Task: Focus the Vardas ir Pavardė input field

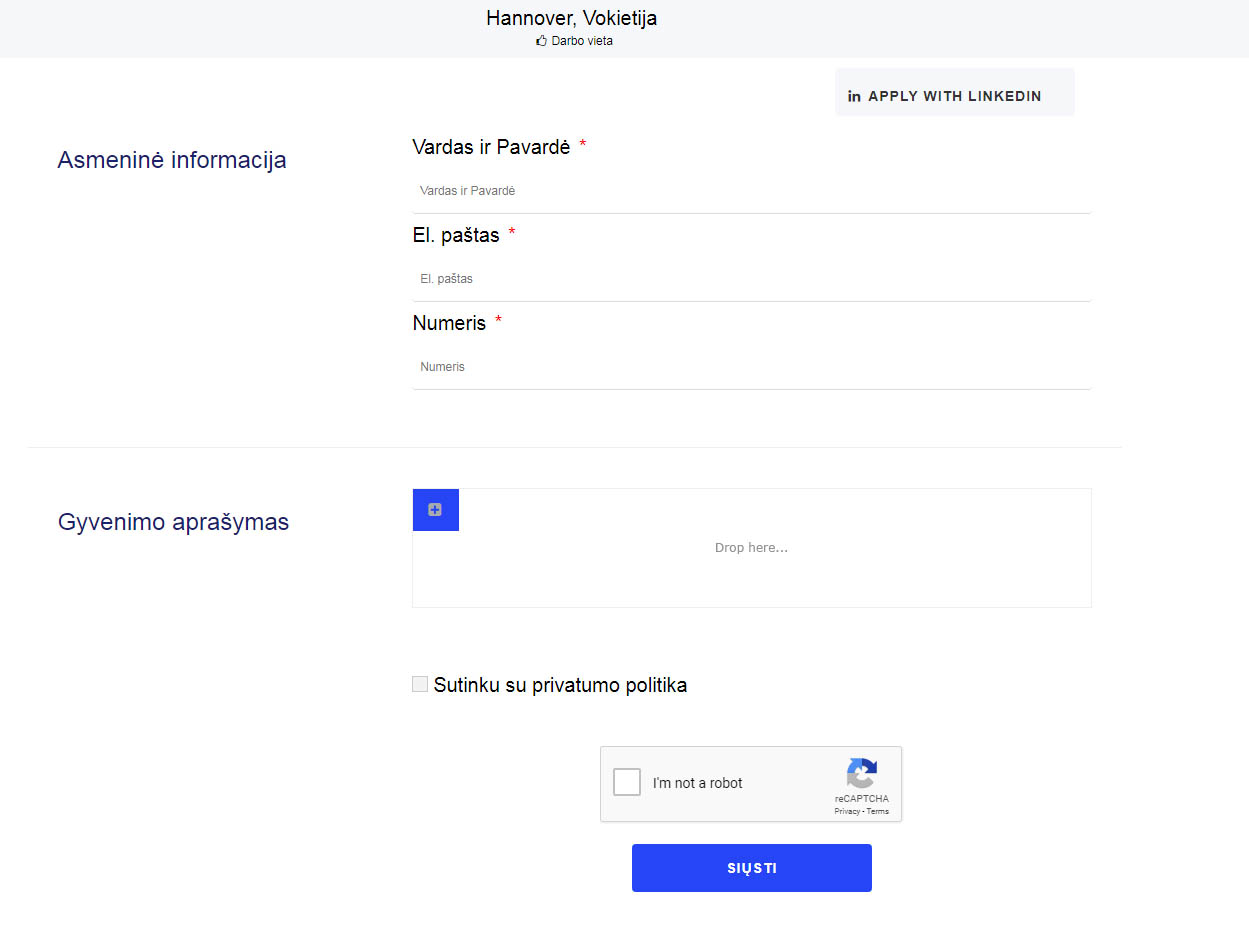Action: coord(752,191)
